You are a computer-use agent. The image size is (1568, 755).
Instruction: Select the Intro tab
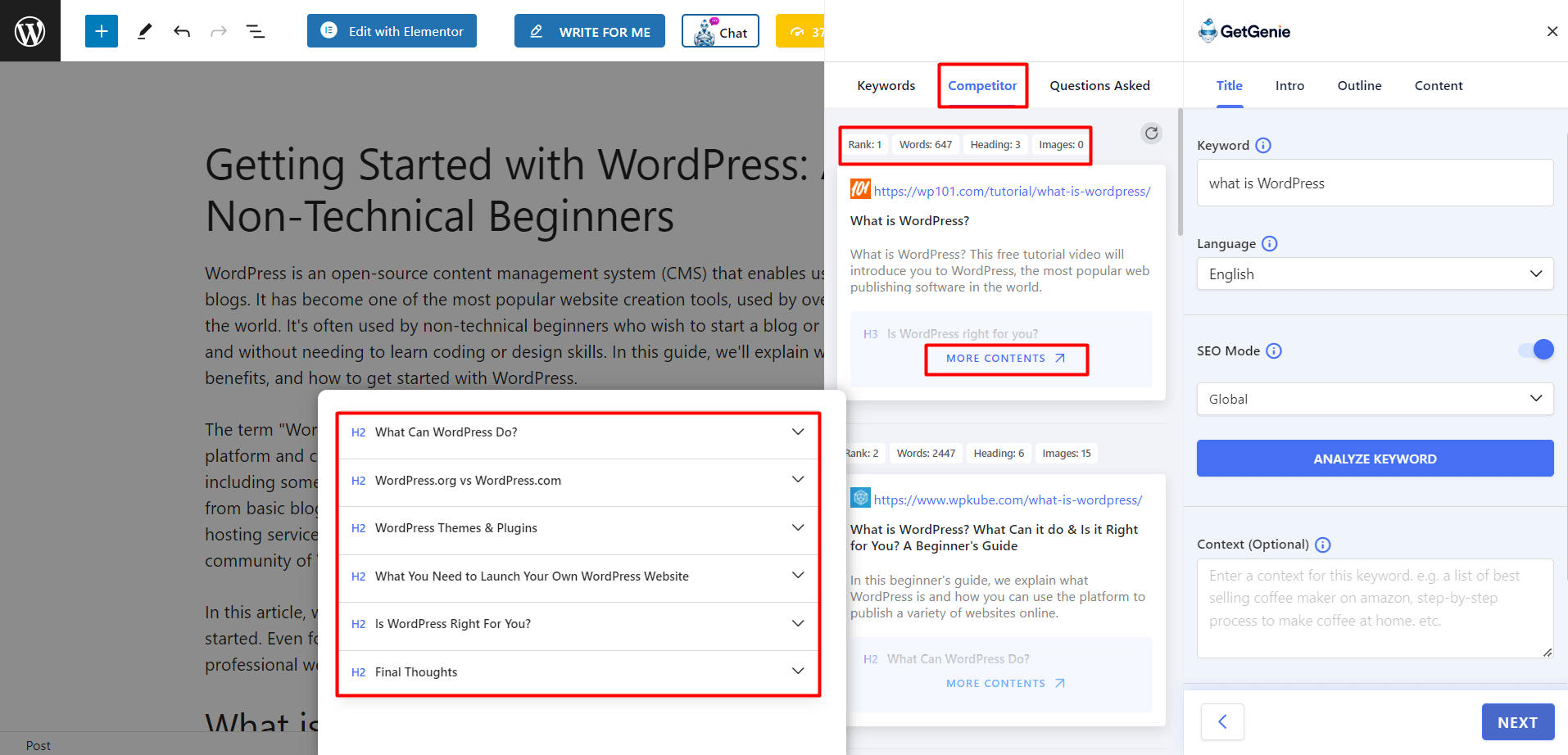(1289, 85)
